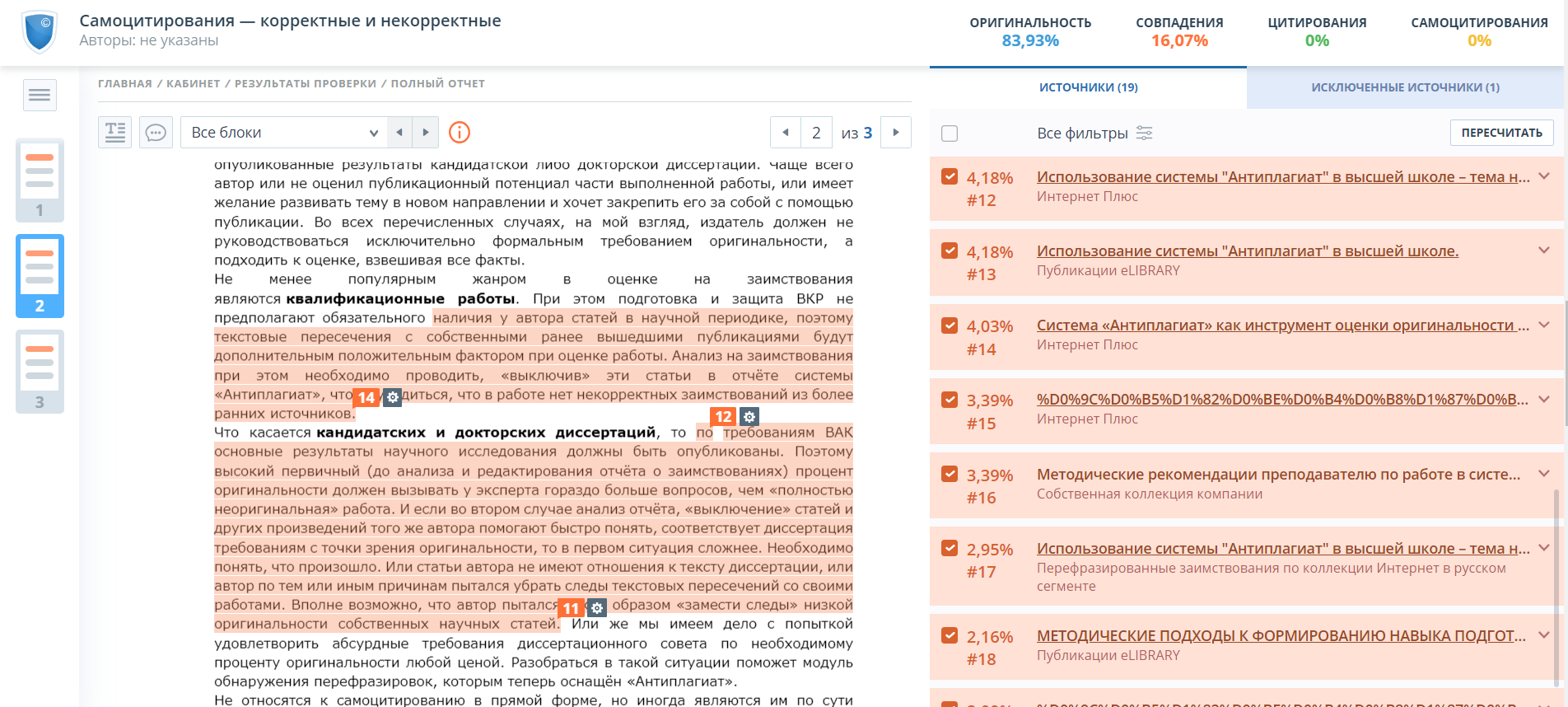This screenshot has height=707, width=1568.
Task: Click the orange info circle icon
Action: click(460, 133)
